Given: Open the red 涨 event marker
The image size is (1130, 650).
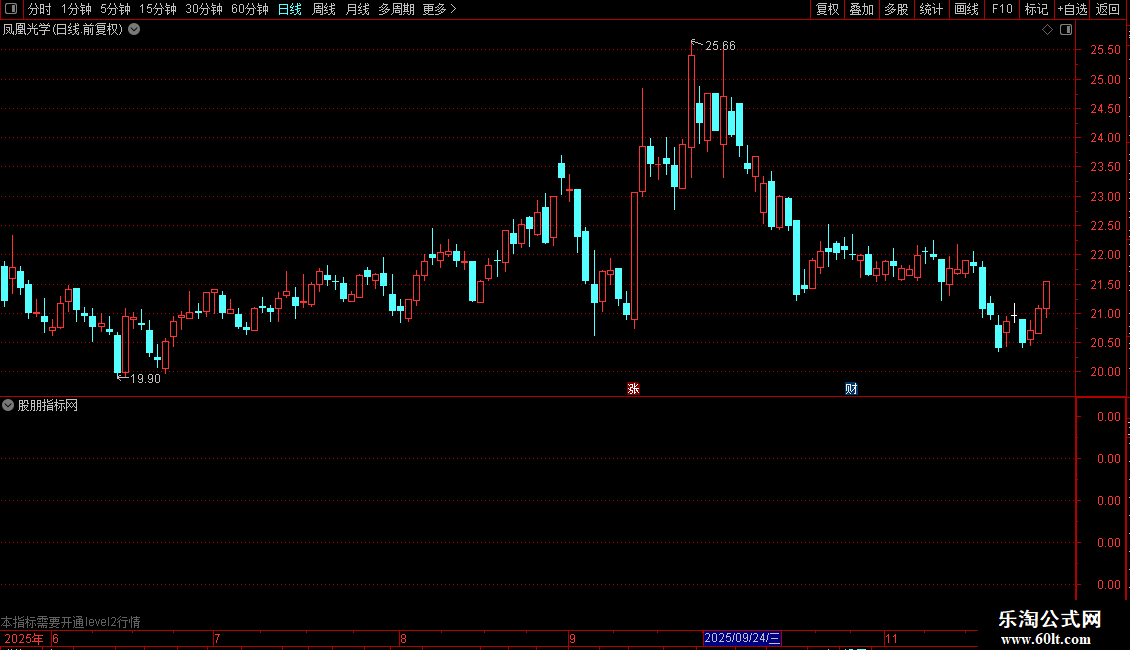Looking at the screenshot, I should [633, 389].
